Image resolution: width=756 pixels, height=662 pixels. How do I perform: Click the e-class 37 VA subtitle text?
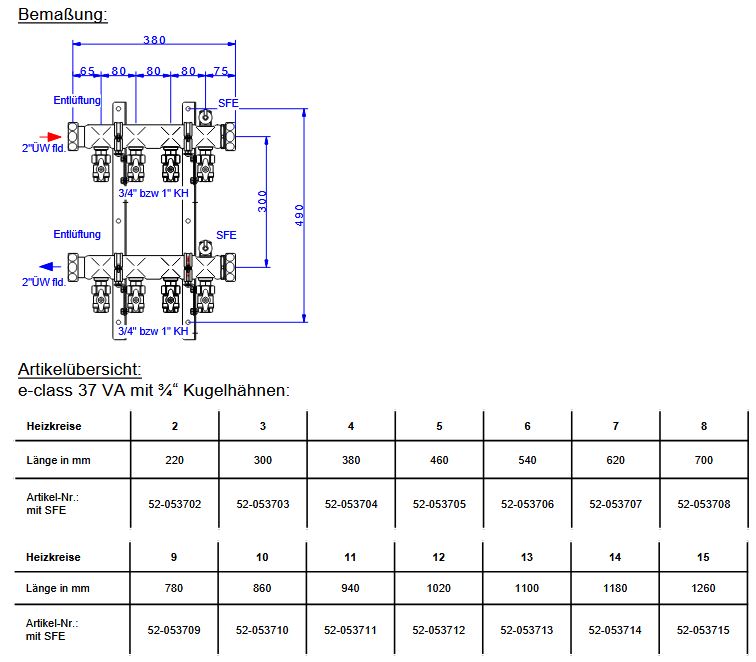pyautogui.click(x=154, y=390)
